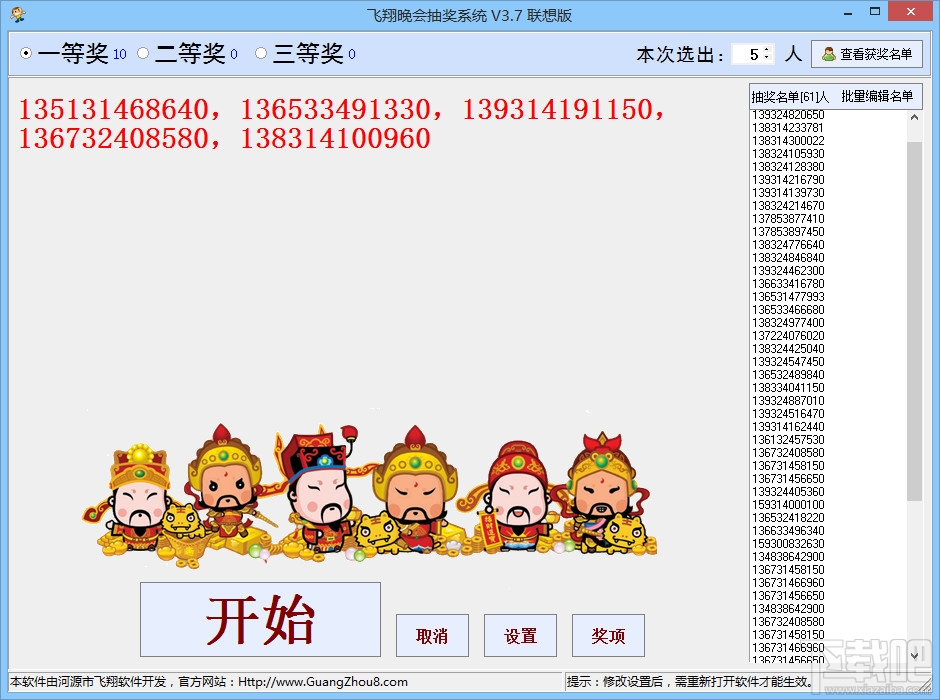Viewport: 940px width, 700px height.
Task: Maximize the 飞翔晚会抽奖系统 window
Action: tap(875, 12)
